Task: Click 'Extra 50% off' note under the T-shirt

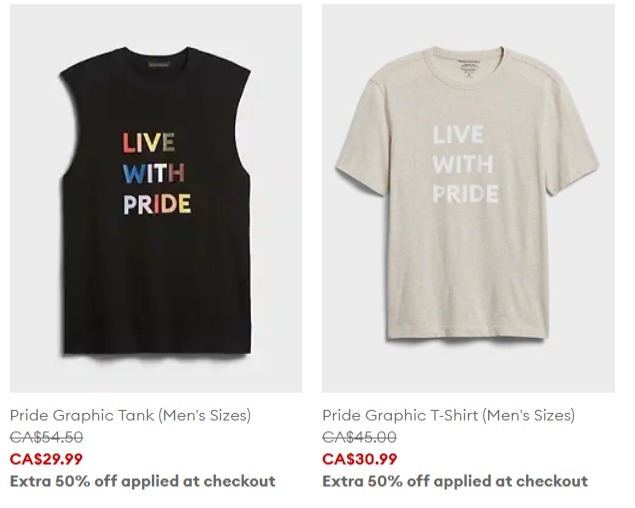Action: coord(455,481)
